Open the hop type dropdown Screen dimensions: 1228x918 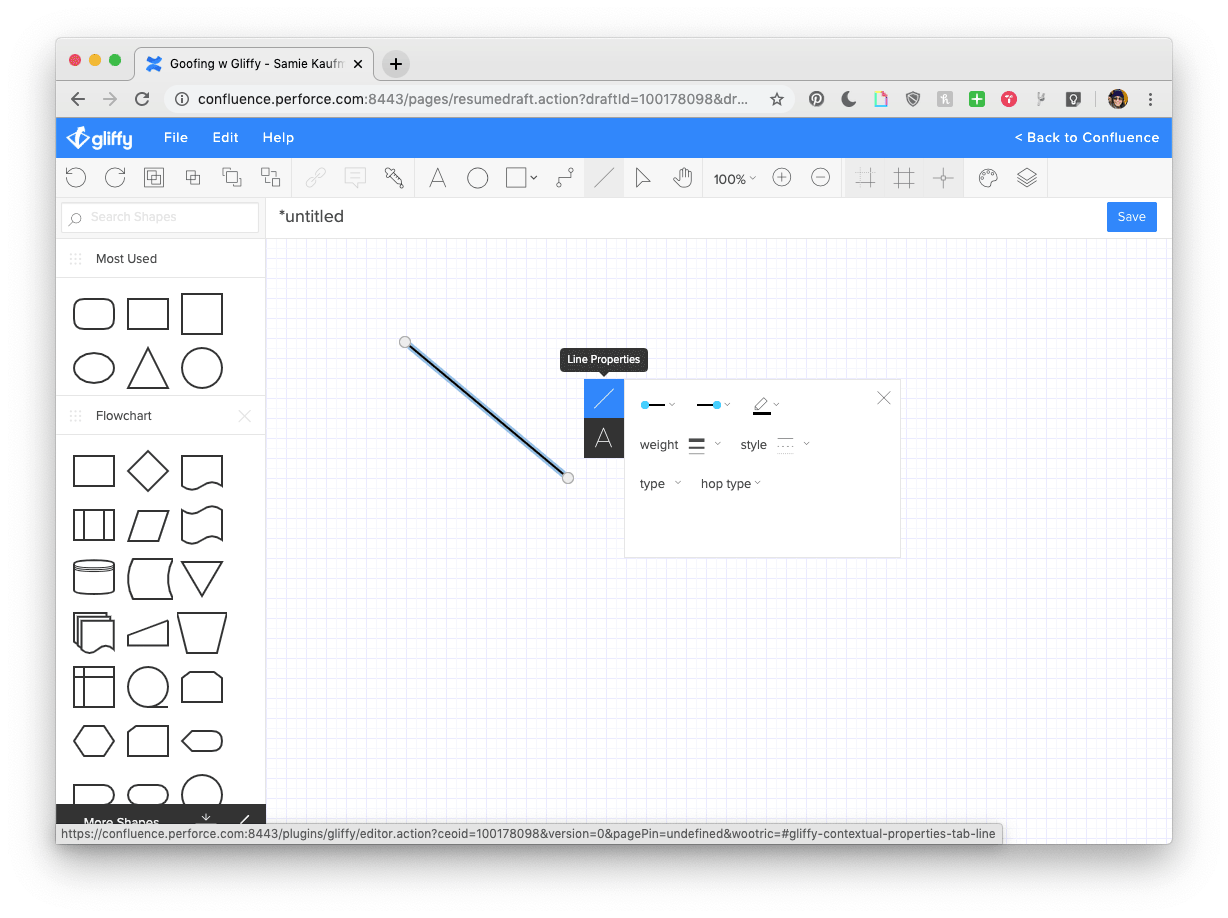point(731,484)
